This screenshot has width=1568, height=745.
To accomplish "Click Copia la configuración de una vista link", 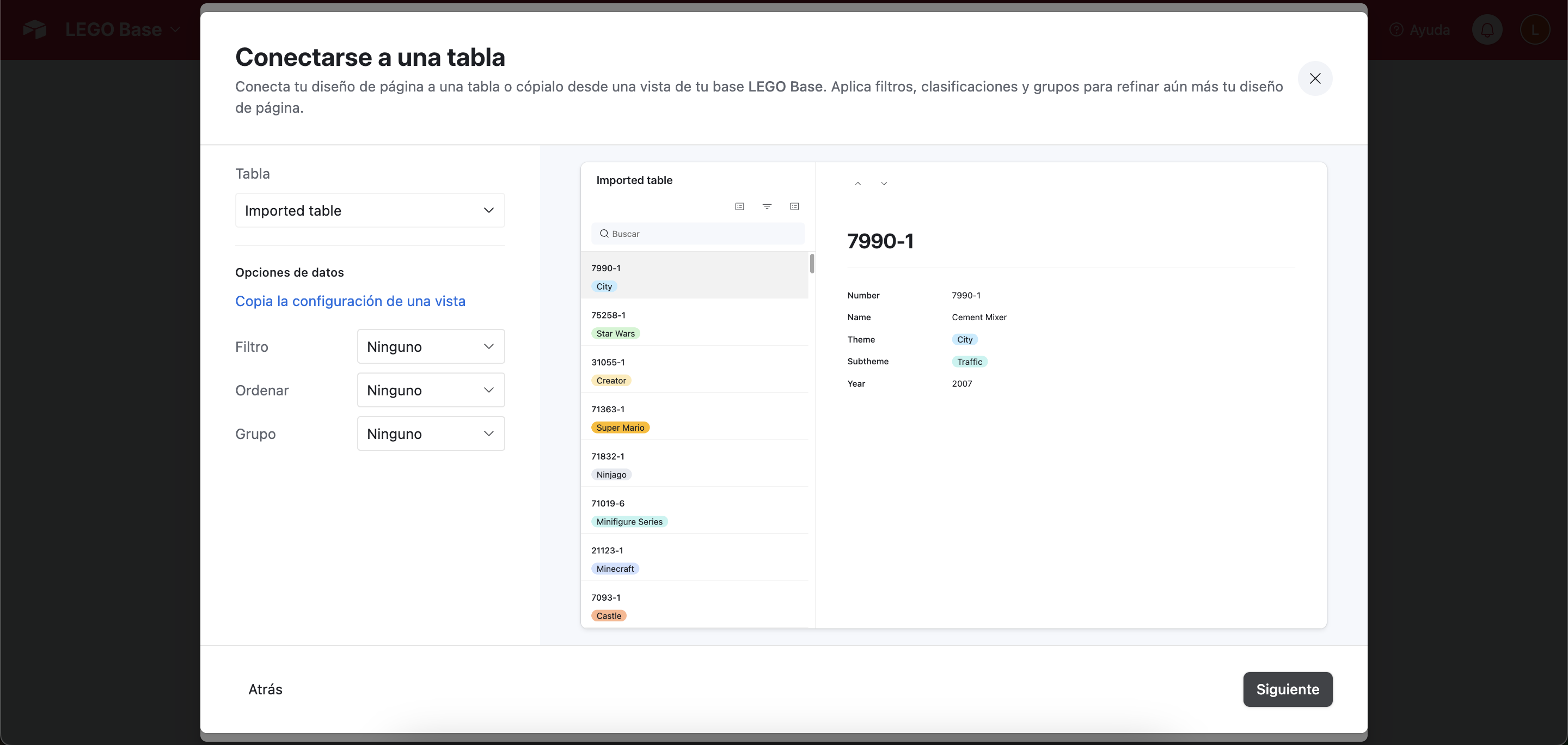I will pyautogui.click(x=350, y=301).
